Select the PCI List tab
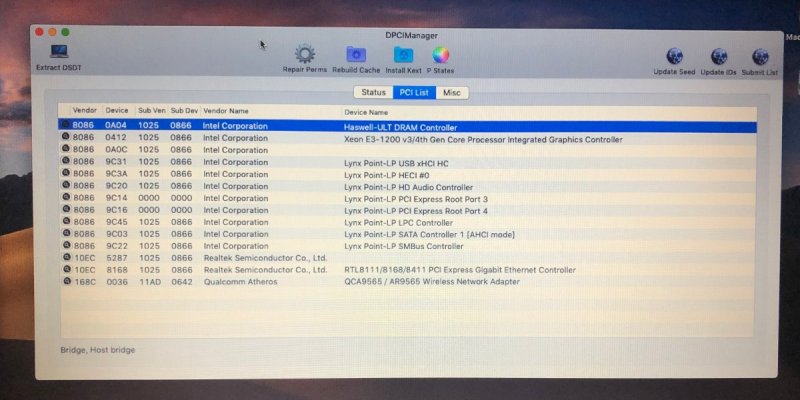This screenshot has width=800, height=400. coord(414,92)
